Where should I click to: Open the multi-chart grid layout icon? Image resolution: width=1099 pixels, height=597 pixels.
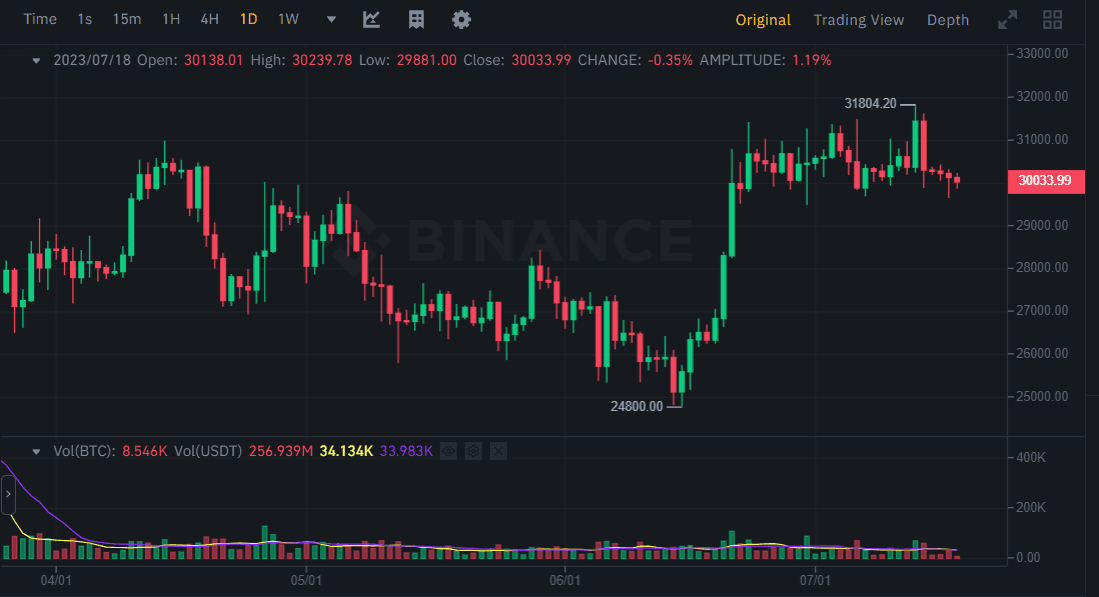point(1052,20)
